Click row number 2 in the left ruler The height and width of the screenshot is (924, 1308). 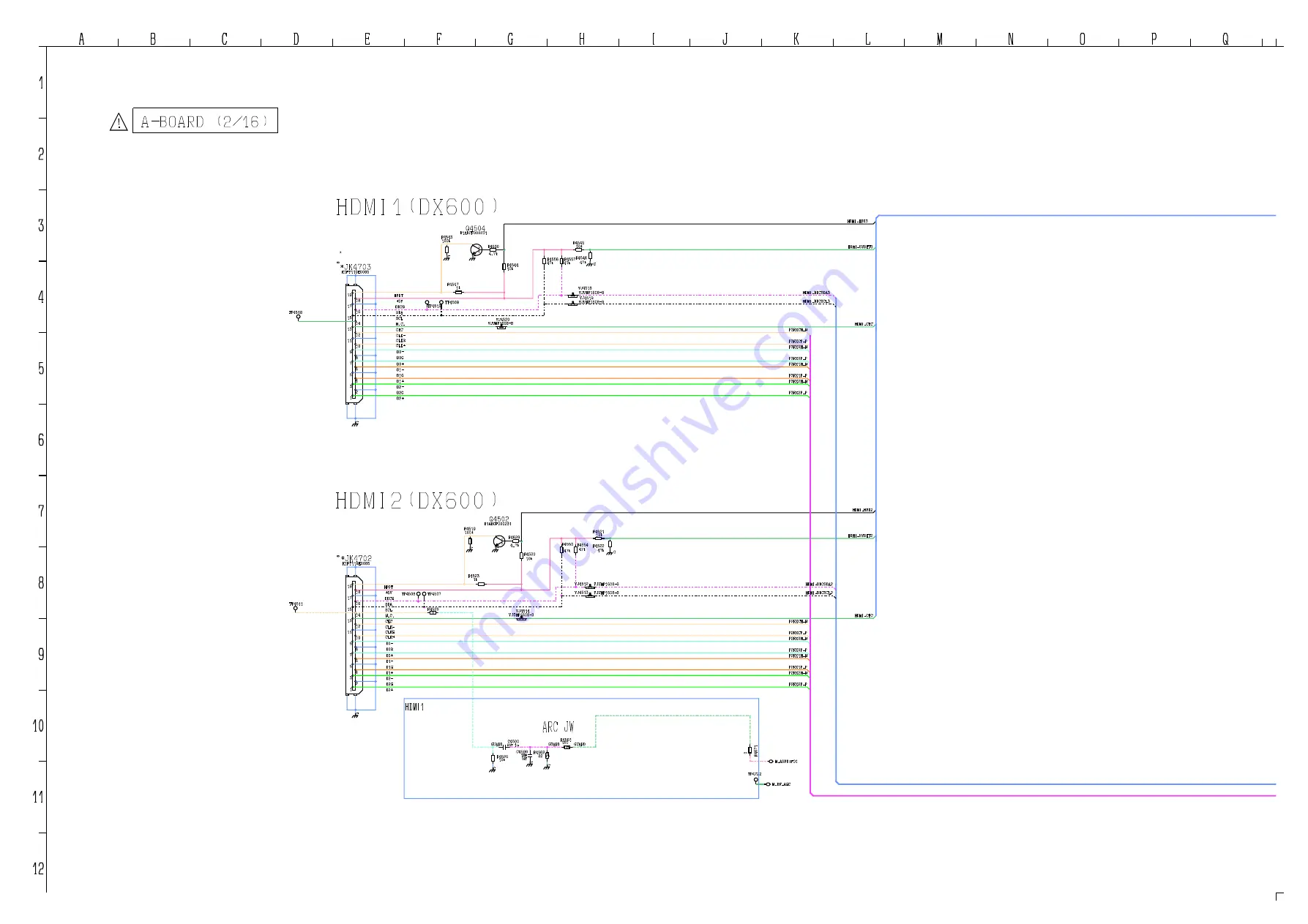coord(41,154)
